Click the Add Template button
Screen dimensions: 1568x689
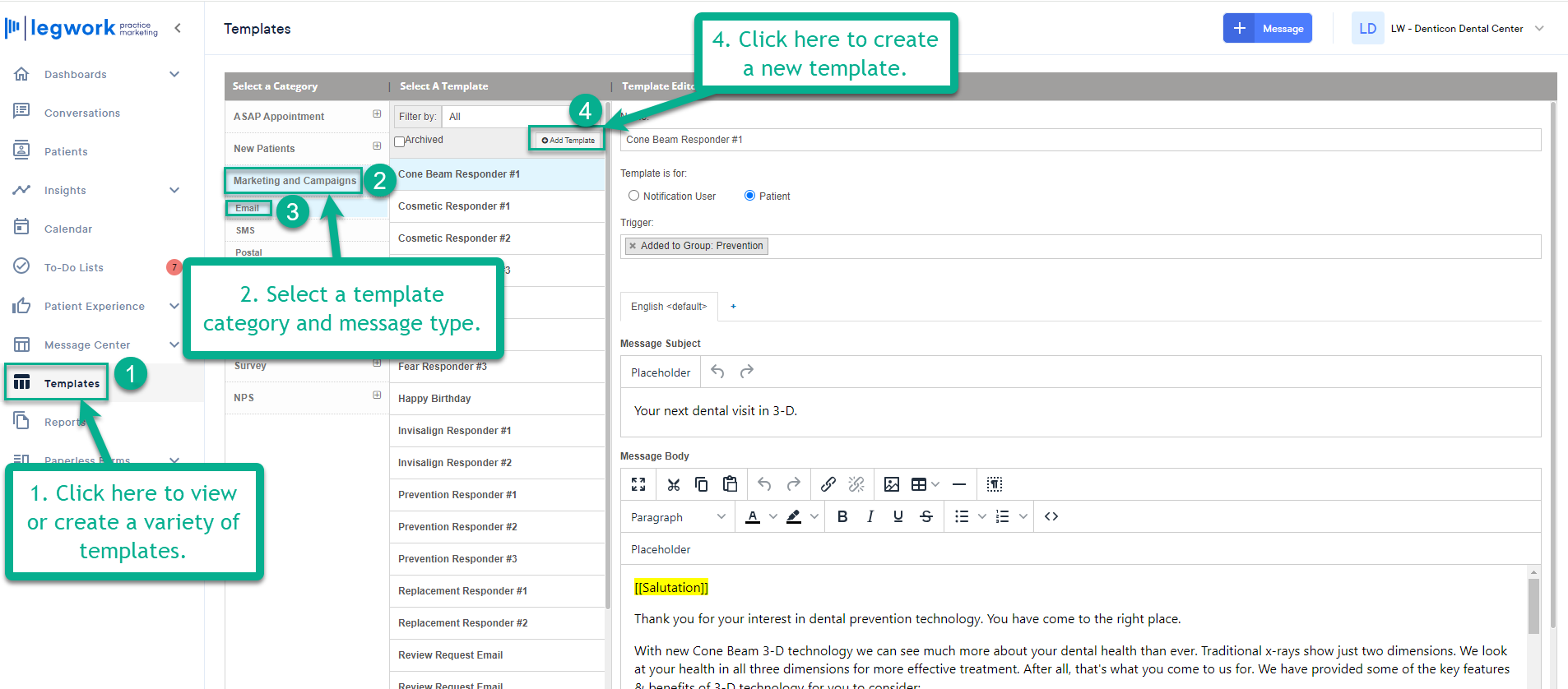click(568, 141)
